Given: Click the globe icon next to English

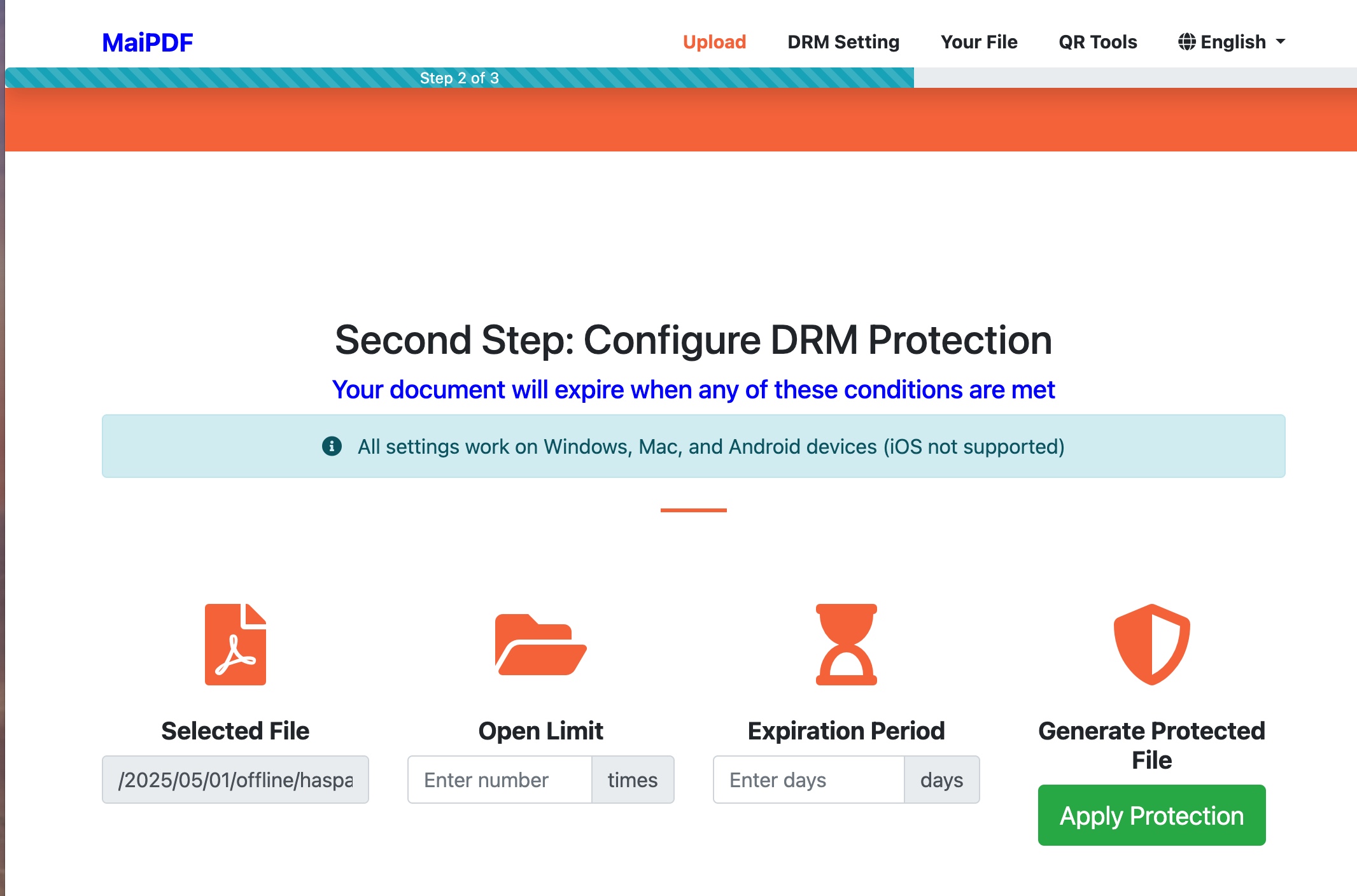Looking at the screenshot, I should [1186, 41].
